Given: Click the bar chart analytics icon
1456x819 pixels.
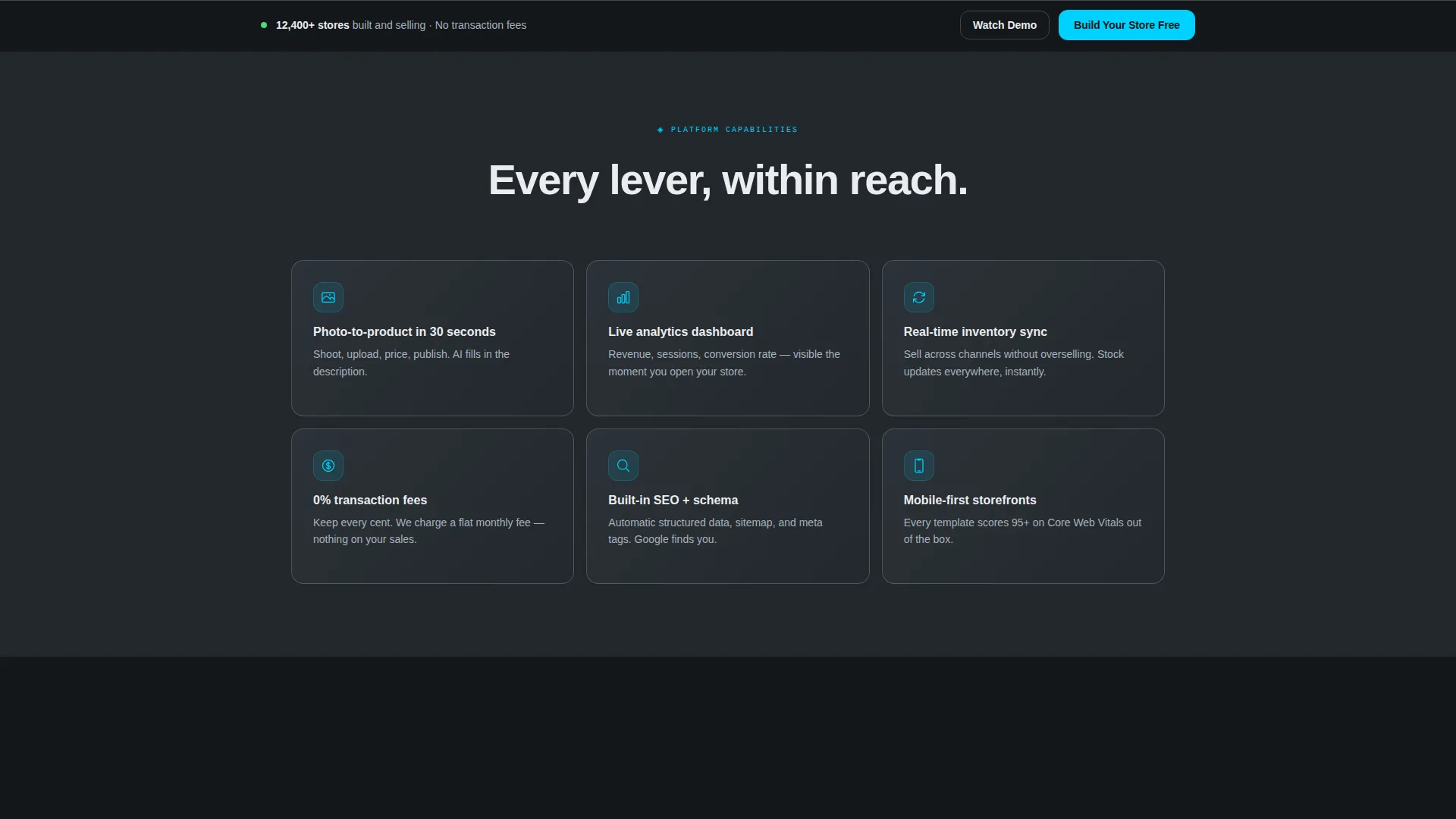Looking at the screenshot, I should tap(623, 297).
